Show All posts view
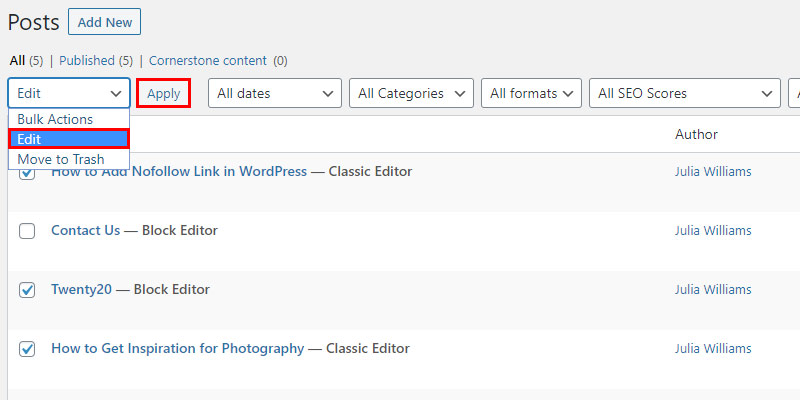800x400 pixels. point(17,61)
